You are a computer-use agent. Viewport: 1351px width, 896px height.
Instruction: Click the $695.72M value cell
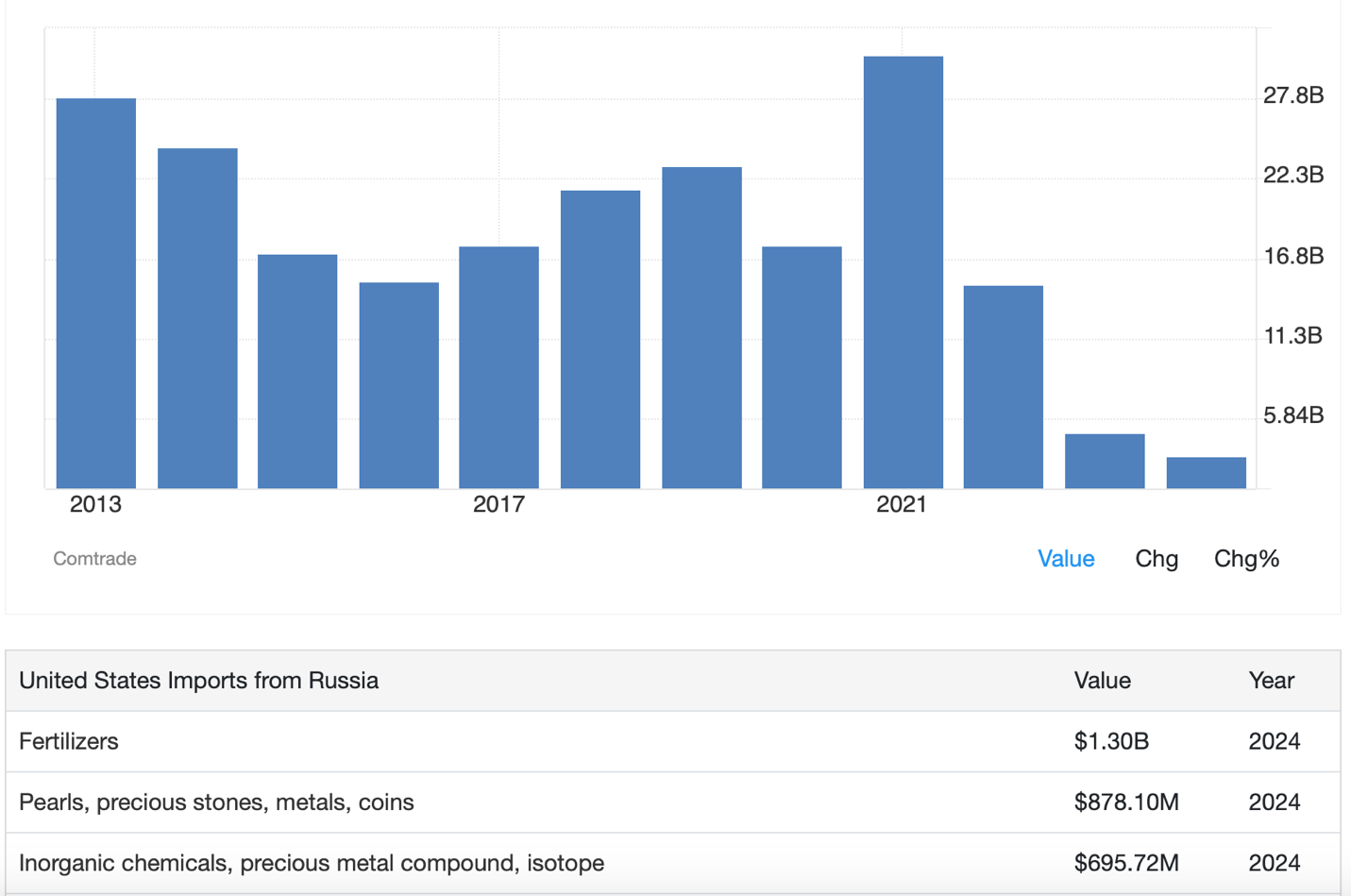click(x=1127, y=863)
